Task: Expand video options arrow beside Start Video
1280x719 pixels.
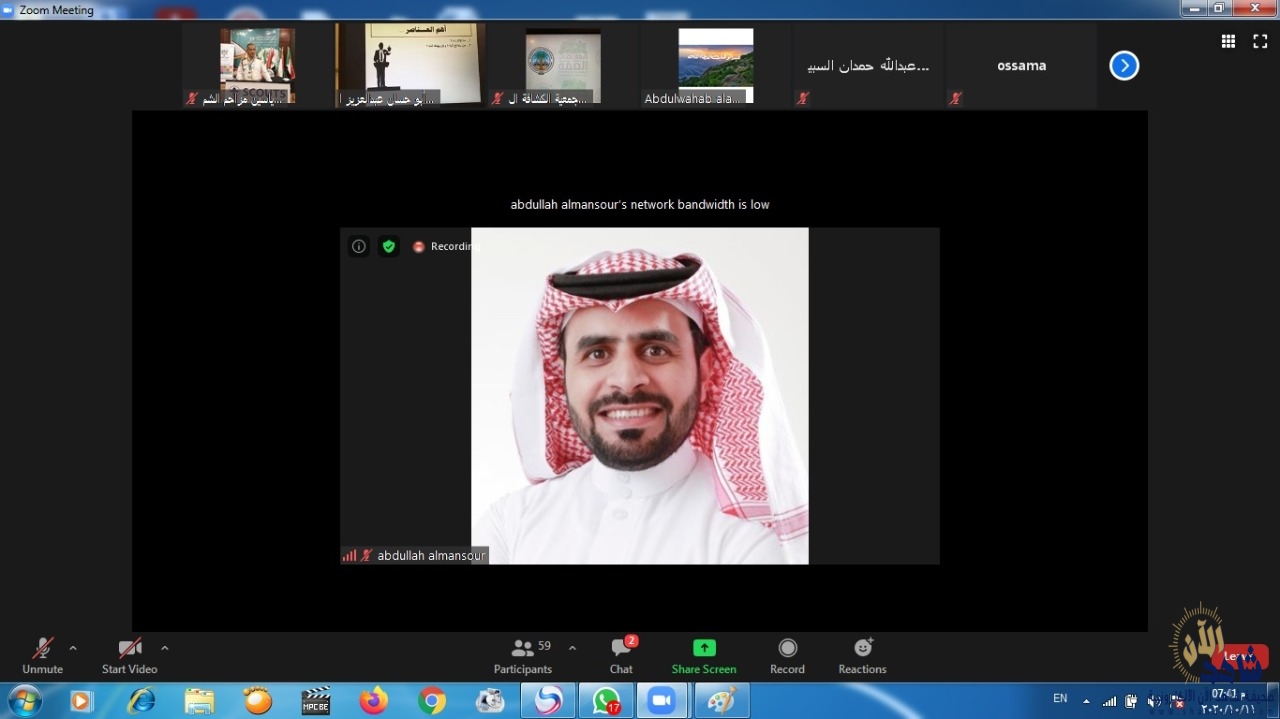Action: (165, 648)
